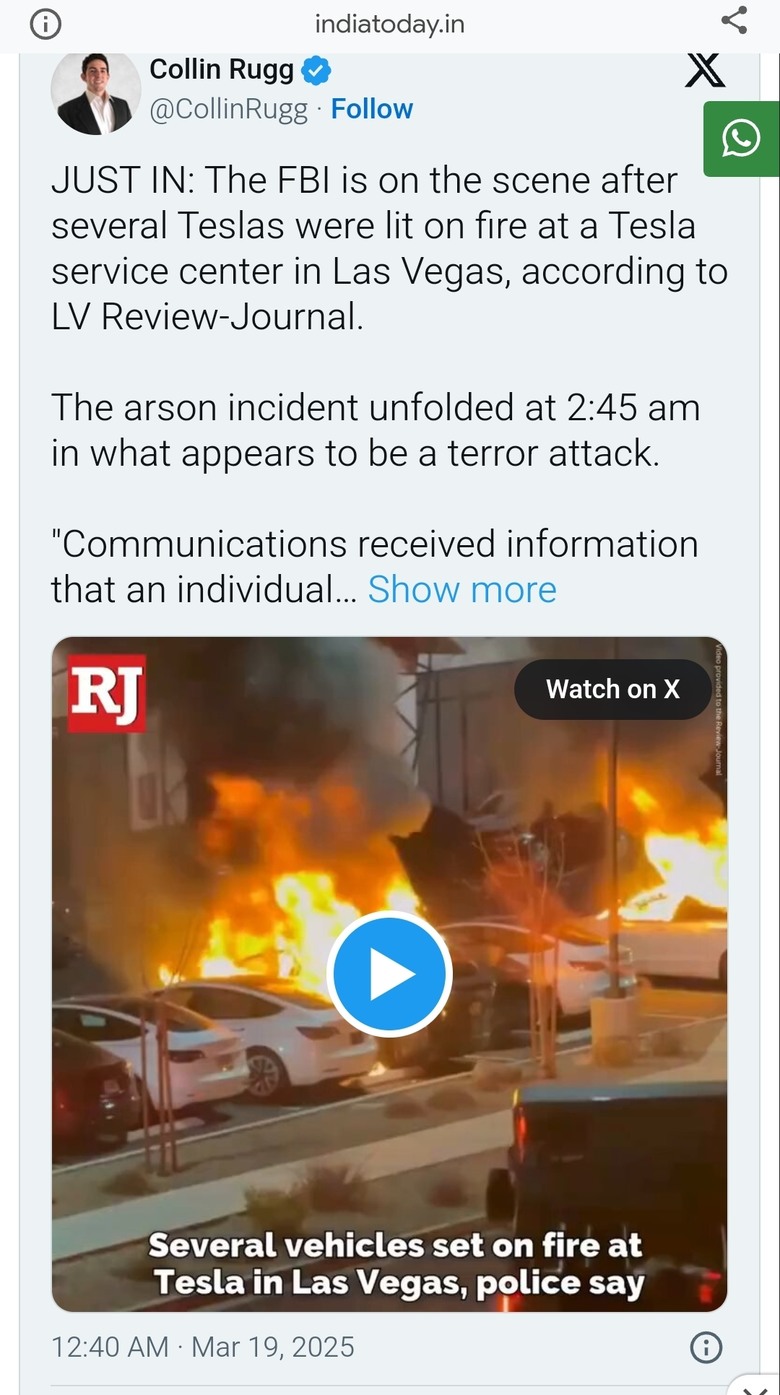Click the Watch on X button
Image resolution: width=780 pixels, height=1395 pixels.
pos(613,689)
